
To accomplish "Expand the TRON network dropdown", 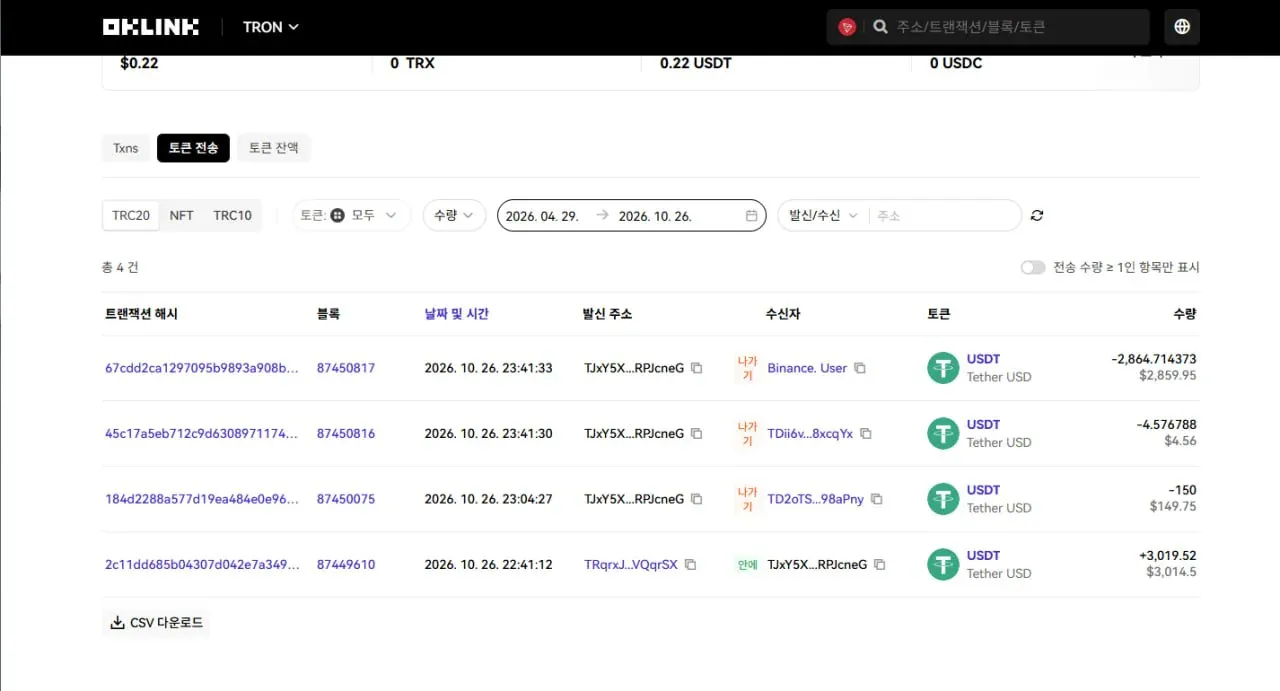I will (x=271, y=27).
